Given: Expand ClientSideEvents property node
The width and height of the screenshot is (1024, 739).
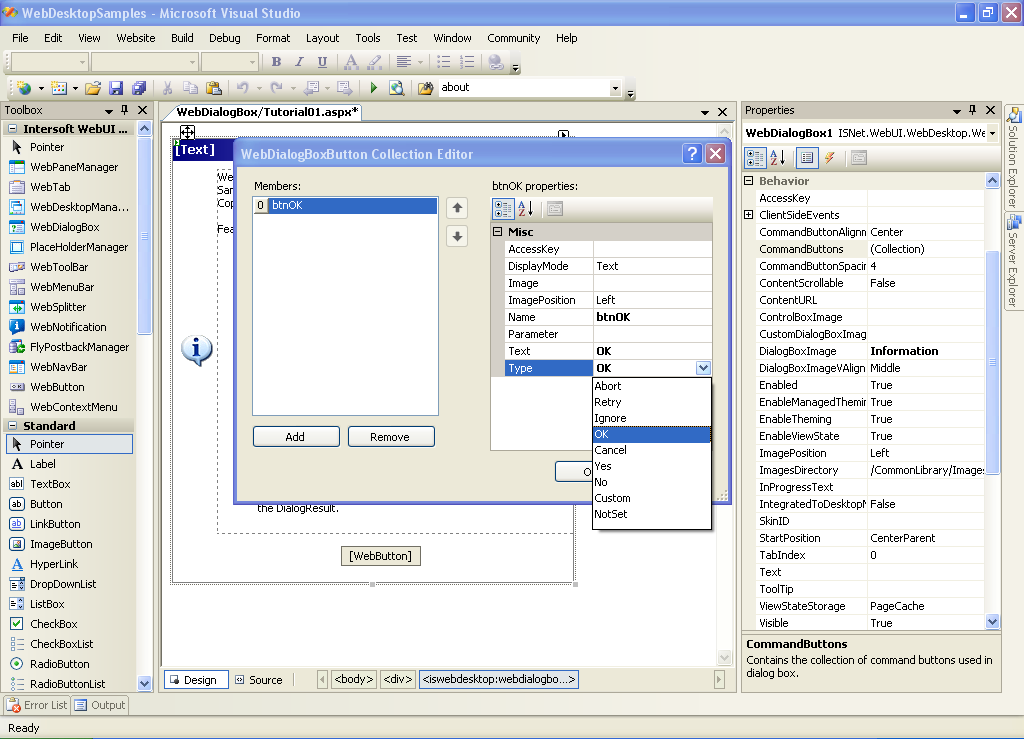Looking at the screenshot, I should (749, 215).
